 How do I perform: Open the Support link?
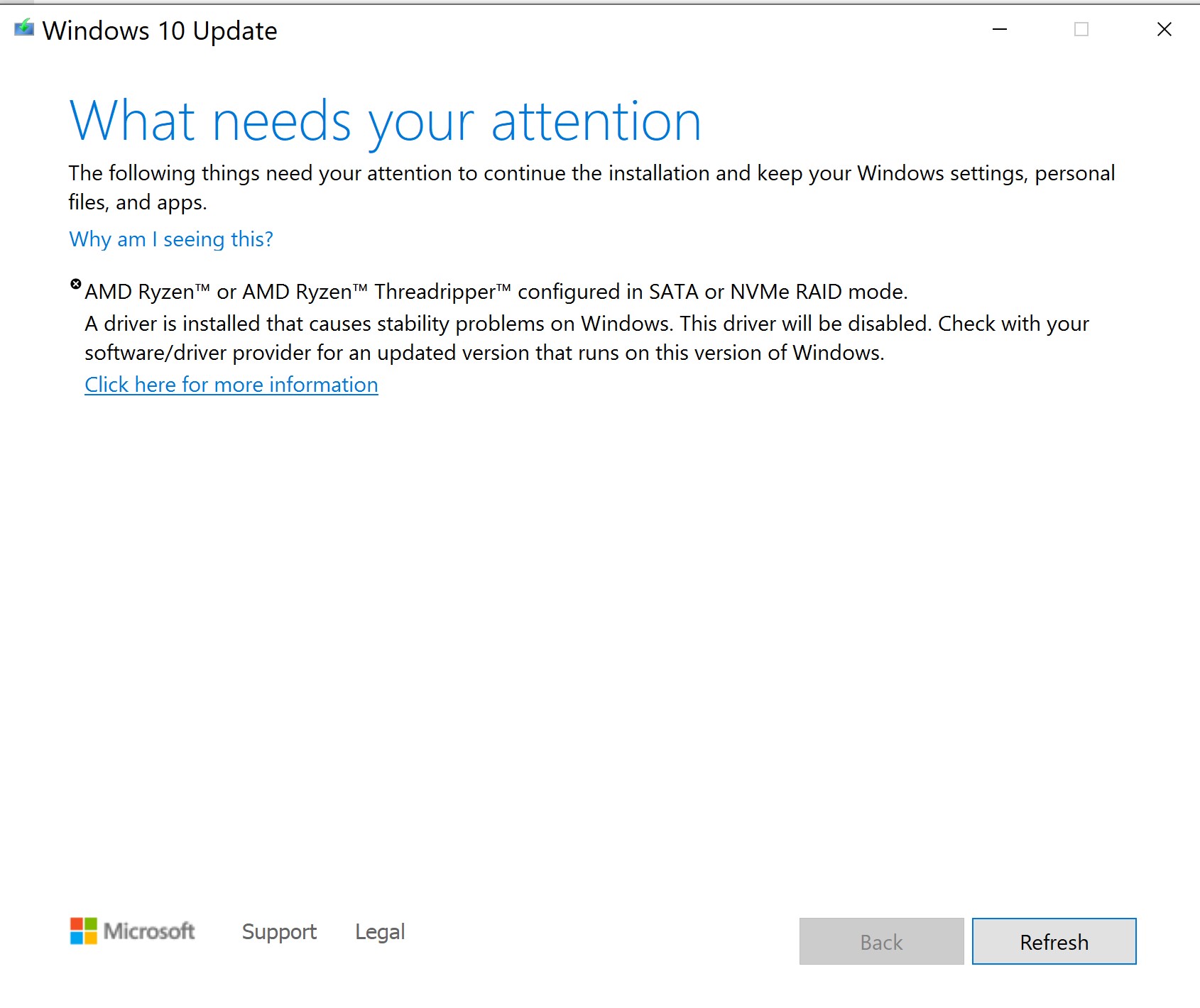(279, 931)
